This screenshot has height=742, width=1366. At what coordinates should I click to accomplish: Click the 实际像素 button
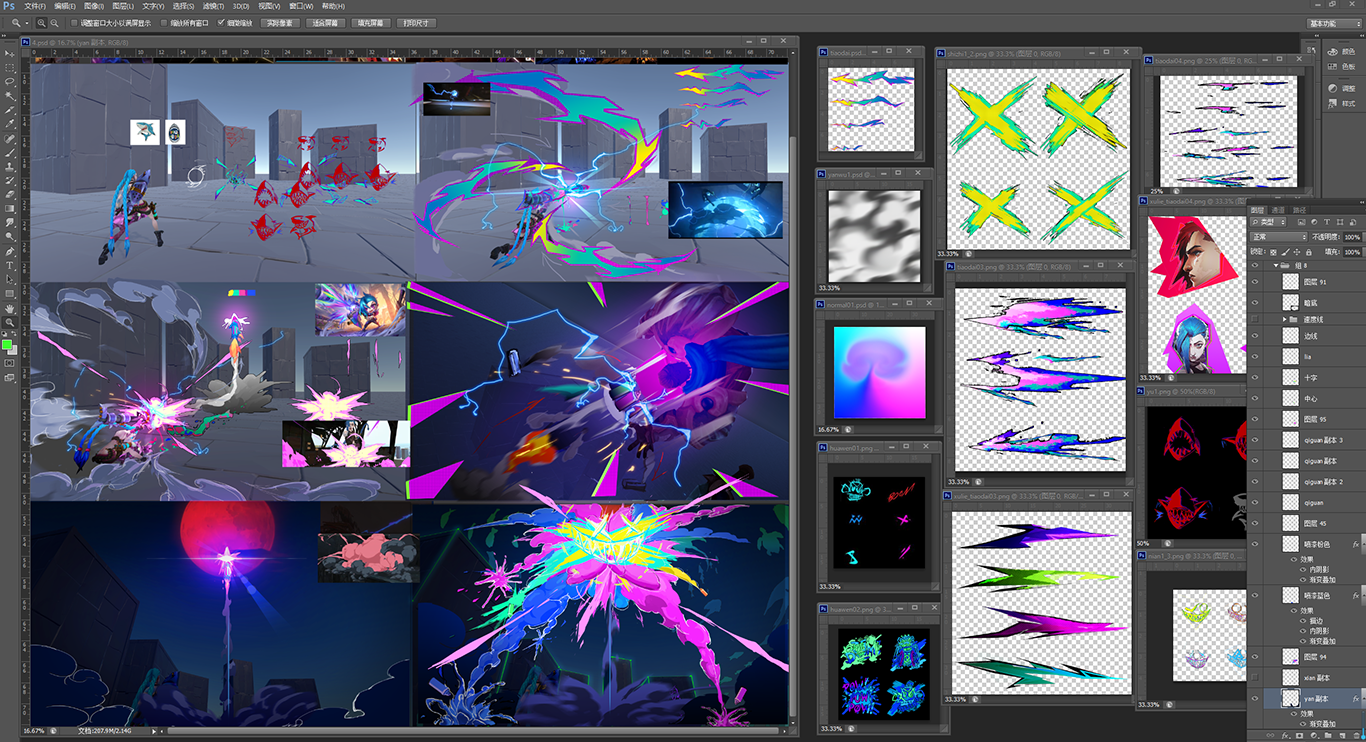click(x=280, y=22)
